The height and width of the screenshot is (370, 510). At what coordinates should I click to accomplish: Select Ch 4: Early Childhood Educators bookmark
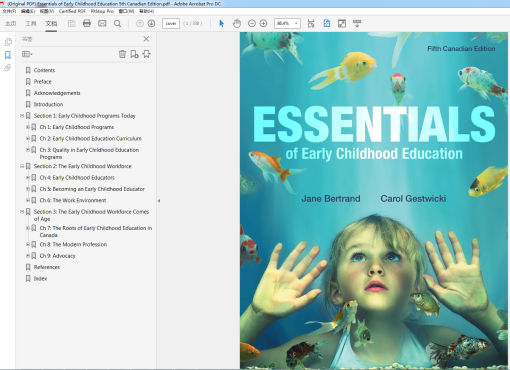tap(77, 178)
